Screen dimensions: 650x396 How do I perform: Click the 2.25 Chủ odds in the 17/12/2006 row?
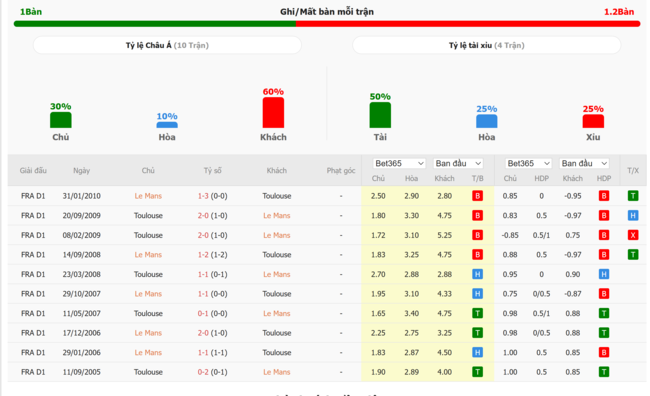pos(378,333)
